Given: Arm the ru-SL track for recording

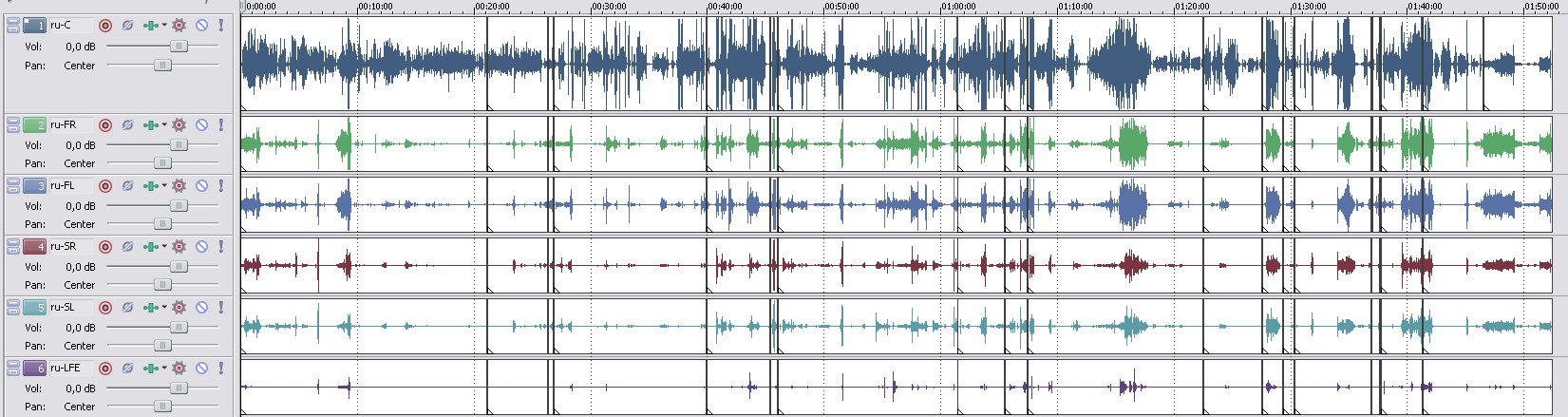Looking at the screenshot, I should [105, 307].
